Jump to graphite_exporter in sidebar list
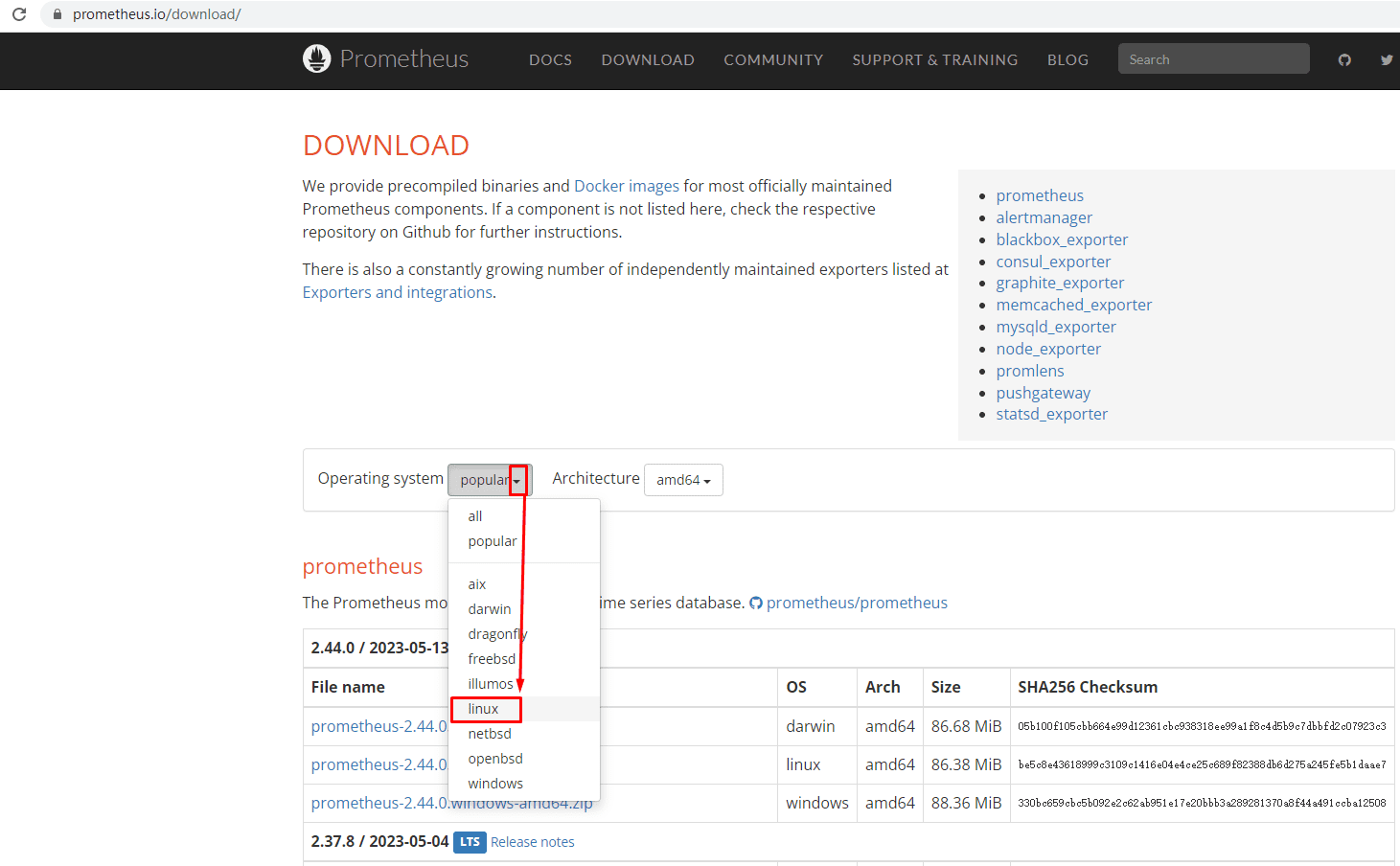Screen dimensions: 1400x866 click(1060, 283)
